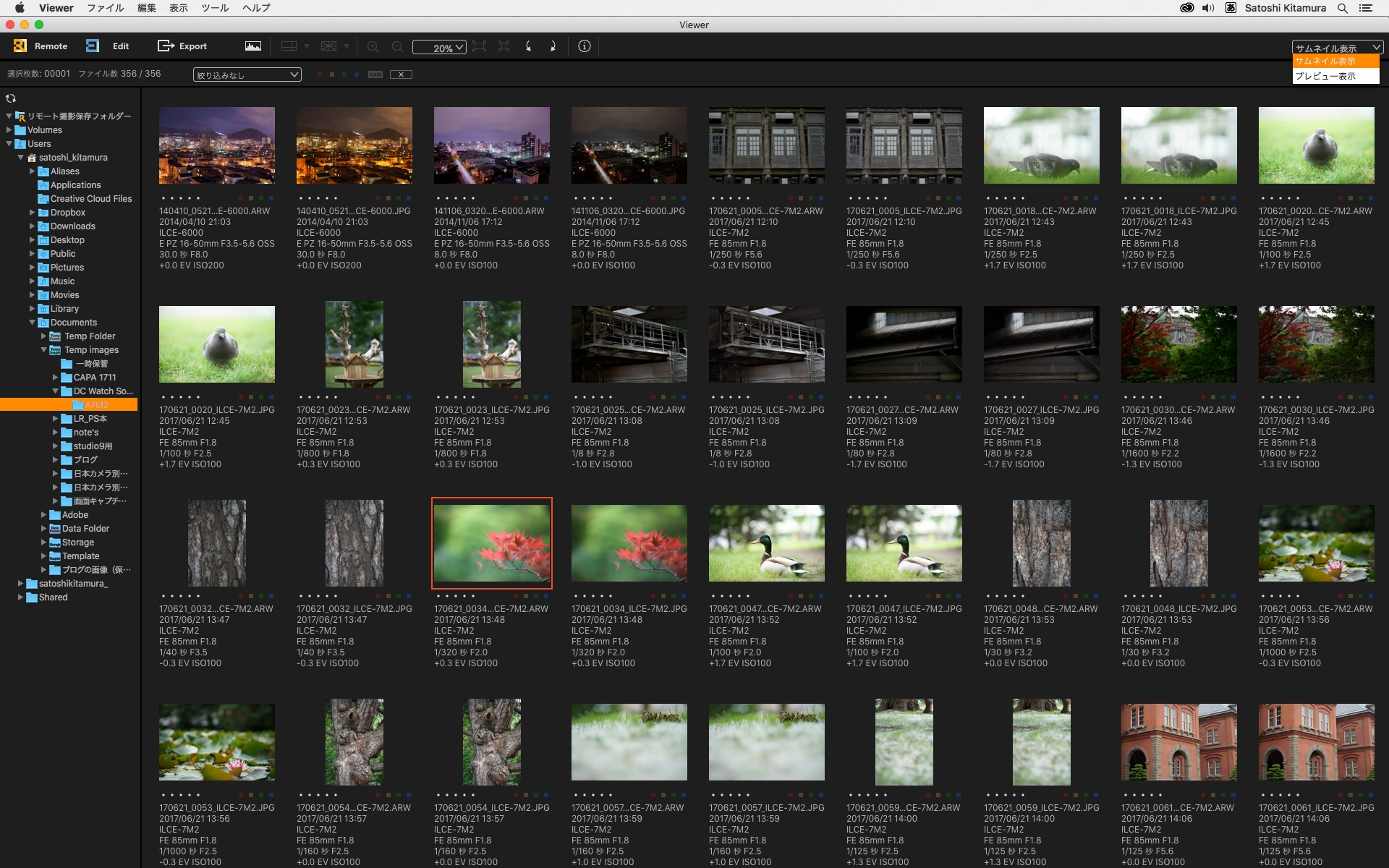Viewport: 1389px width, 868px height.
Task: Expand the Pictures folder in tree
Action: pyautogui.click(x=32, y=268)
